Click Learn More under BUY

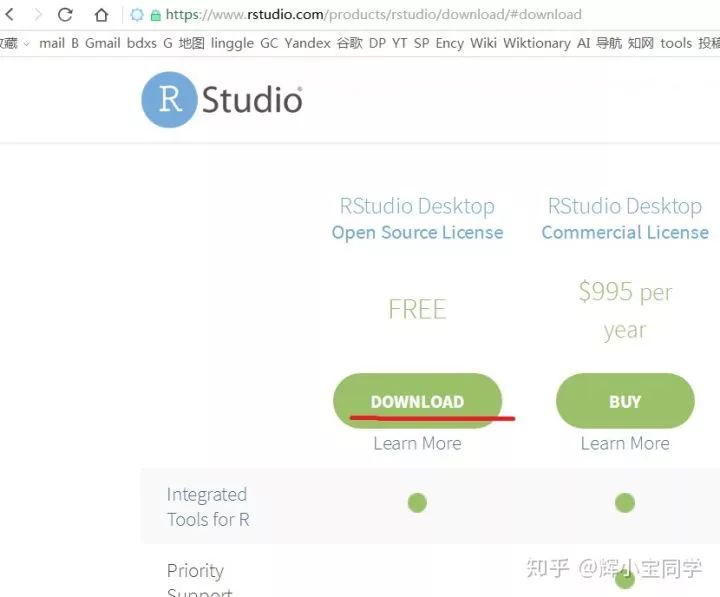[625, 444]
